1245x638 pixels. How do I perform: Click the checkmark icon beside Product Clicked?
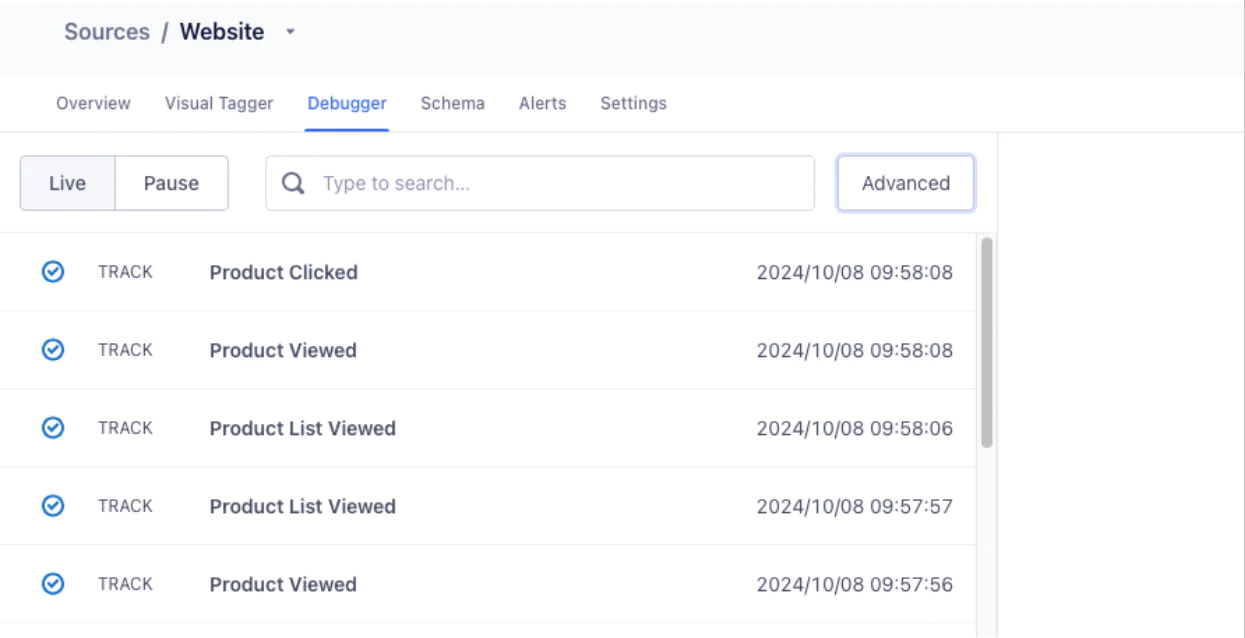(x=52, y=271)
